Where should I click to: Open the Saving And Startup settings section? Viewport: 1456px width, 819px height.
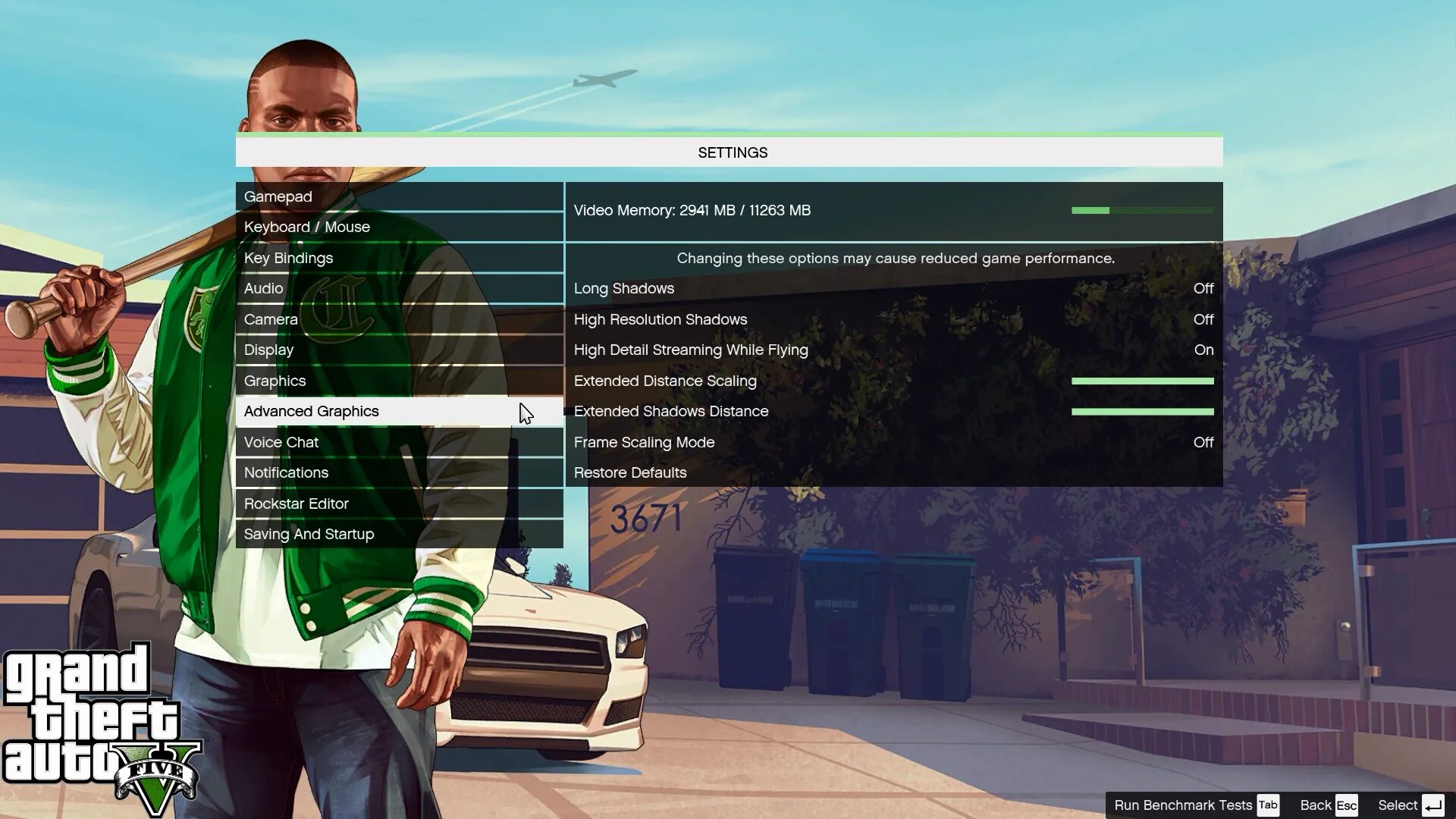(309, 533)
